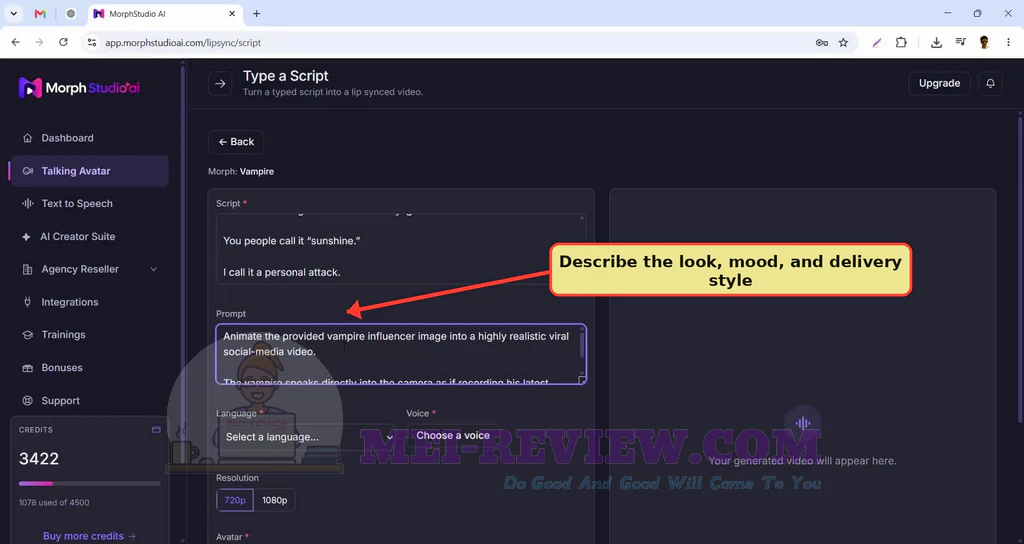The height and width of the screenshot is (544, 1024).
Task: Open the Select a language dropdown
Action: coord(306,437)
